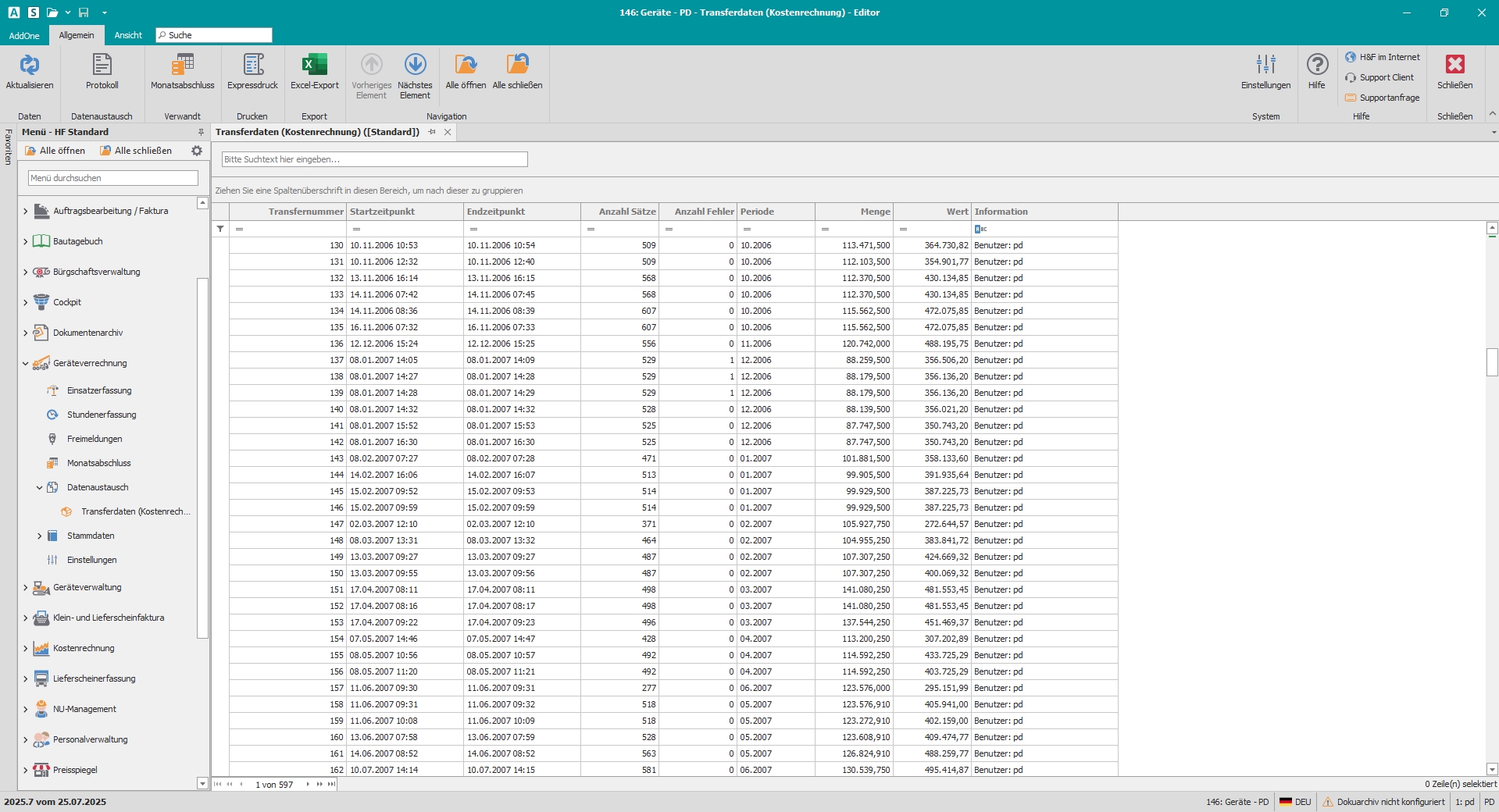Image resolution: width=1499 pixels, height=812 pixels.
Task: Click the filter row funnel icon
Action: pos(220,229)
